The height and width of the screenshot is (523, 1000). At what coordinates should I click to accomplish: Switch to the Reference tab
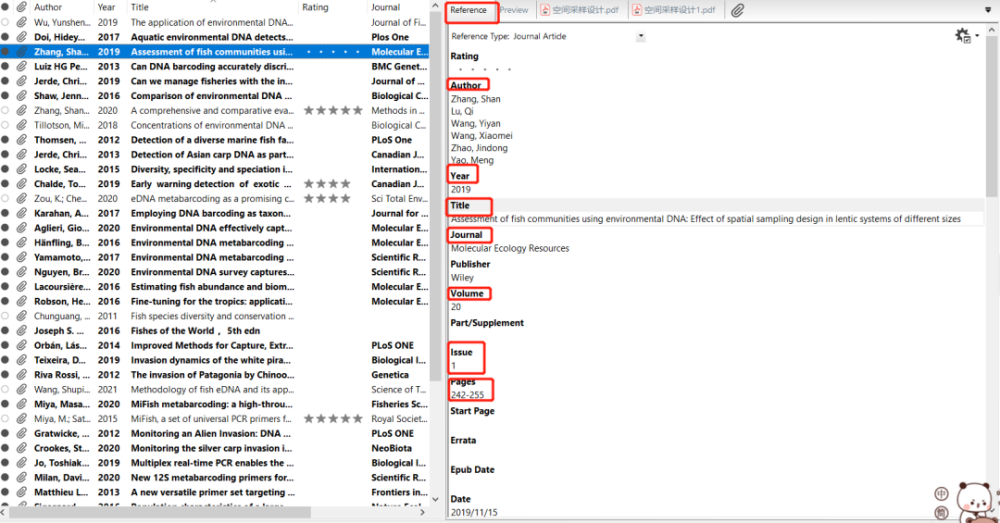(468, 10)
